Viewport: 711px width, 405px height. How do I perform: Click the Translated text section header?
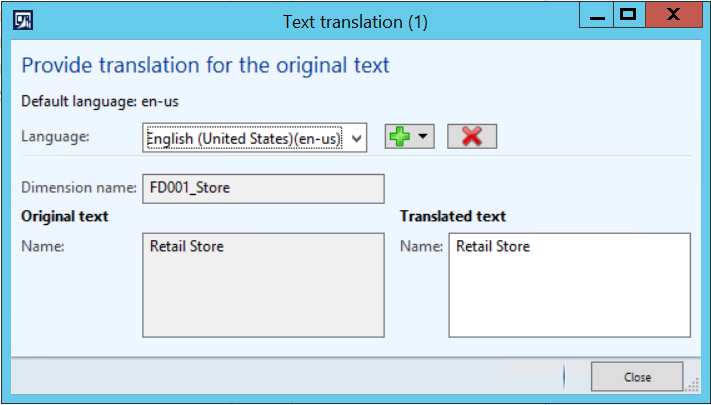452,216
